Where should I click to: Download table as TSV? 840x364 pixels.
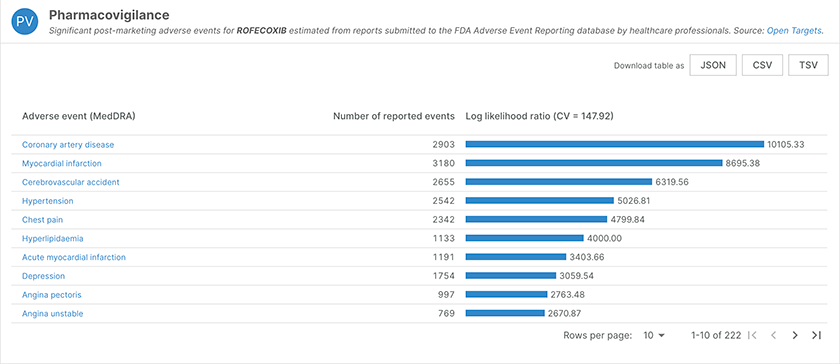[808, 65]
